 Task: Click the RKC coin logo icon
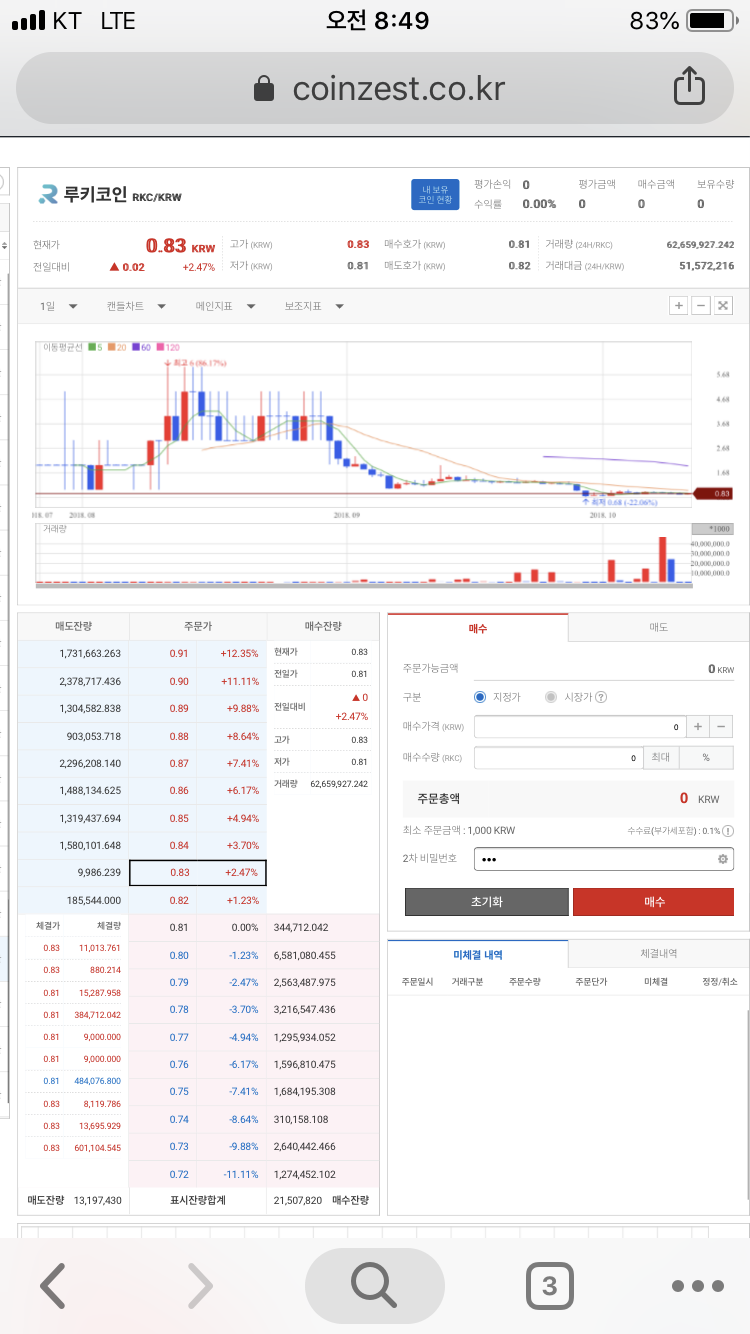click(49, 195)
